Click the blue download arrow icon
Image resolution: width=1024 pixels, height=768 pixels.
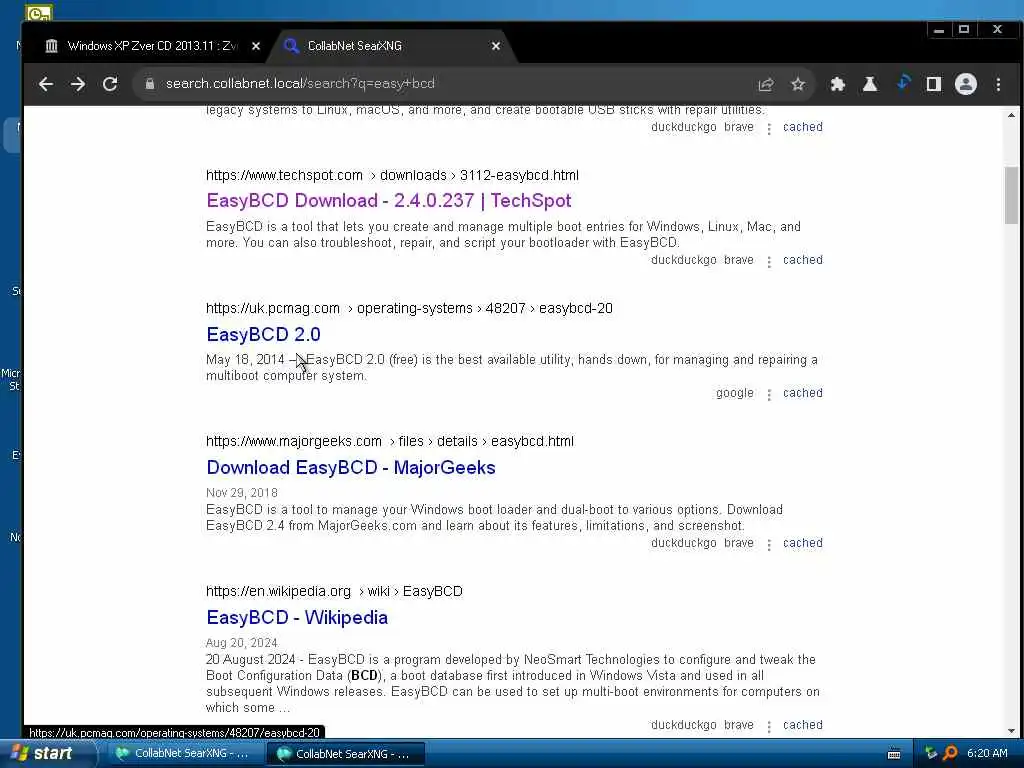point(903,84)
